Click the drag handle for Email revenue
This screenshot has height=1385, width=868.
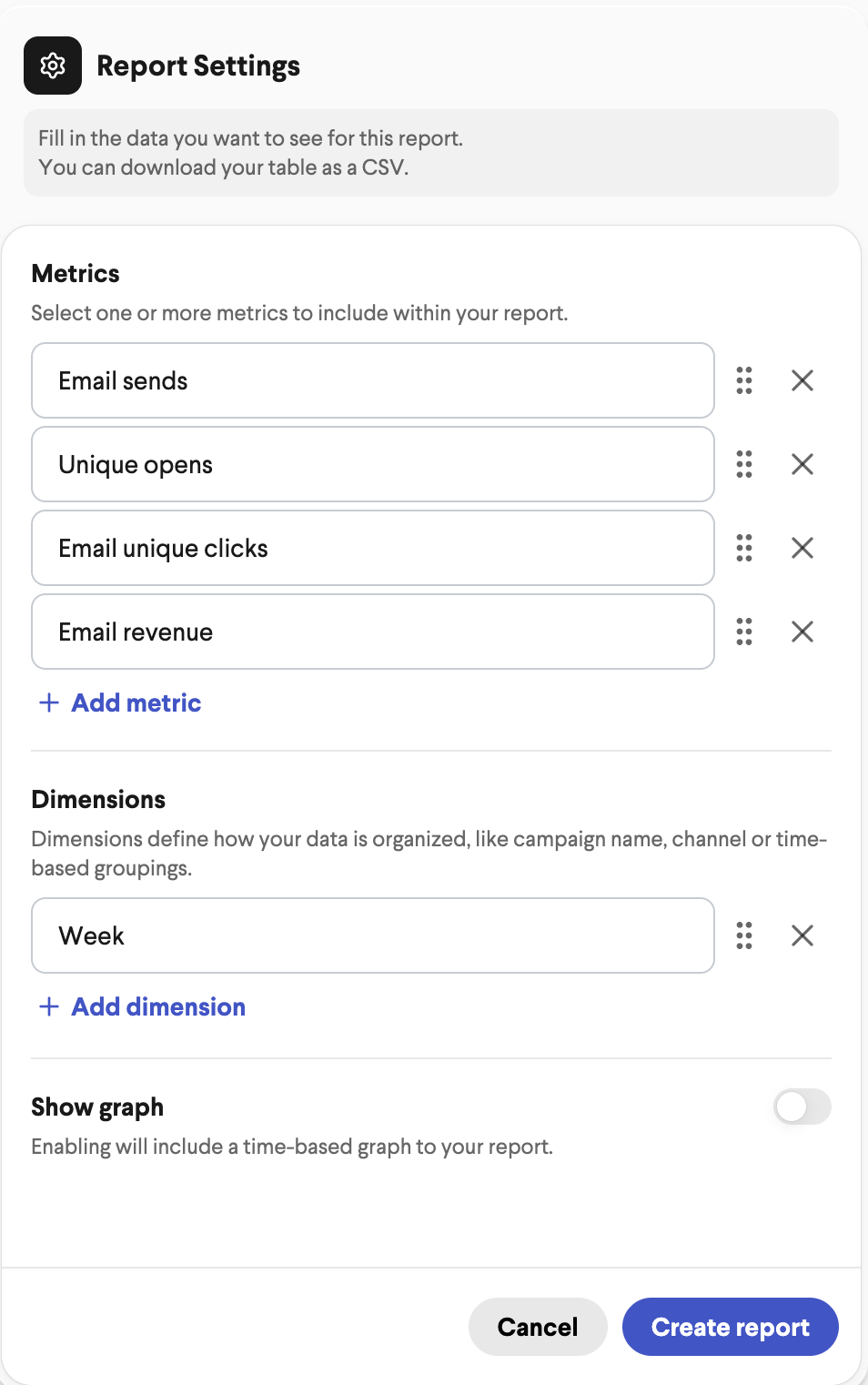click(744, 632)
